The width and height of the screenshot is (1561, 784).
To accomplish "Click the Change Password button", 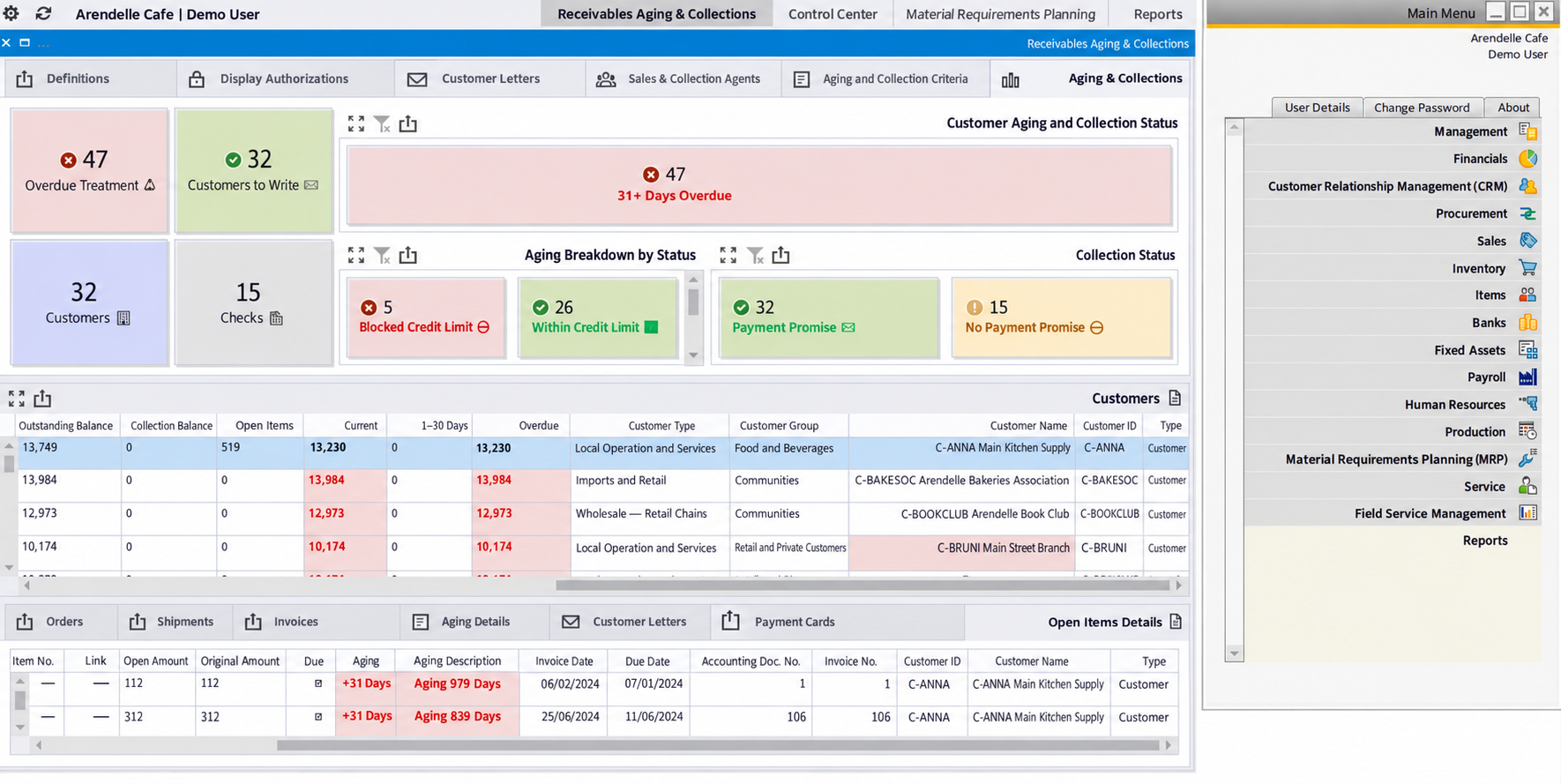I will pyautogui.click(x=1422, y=108).
